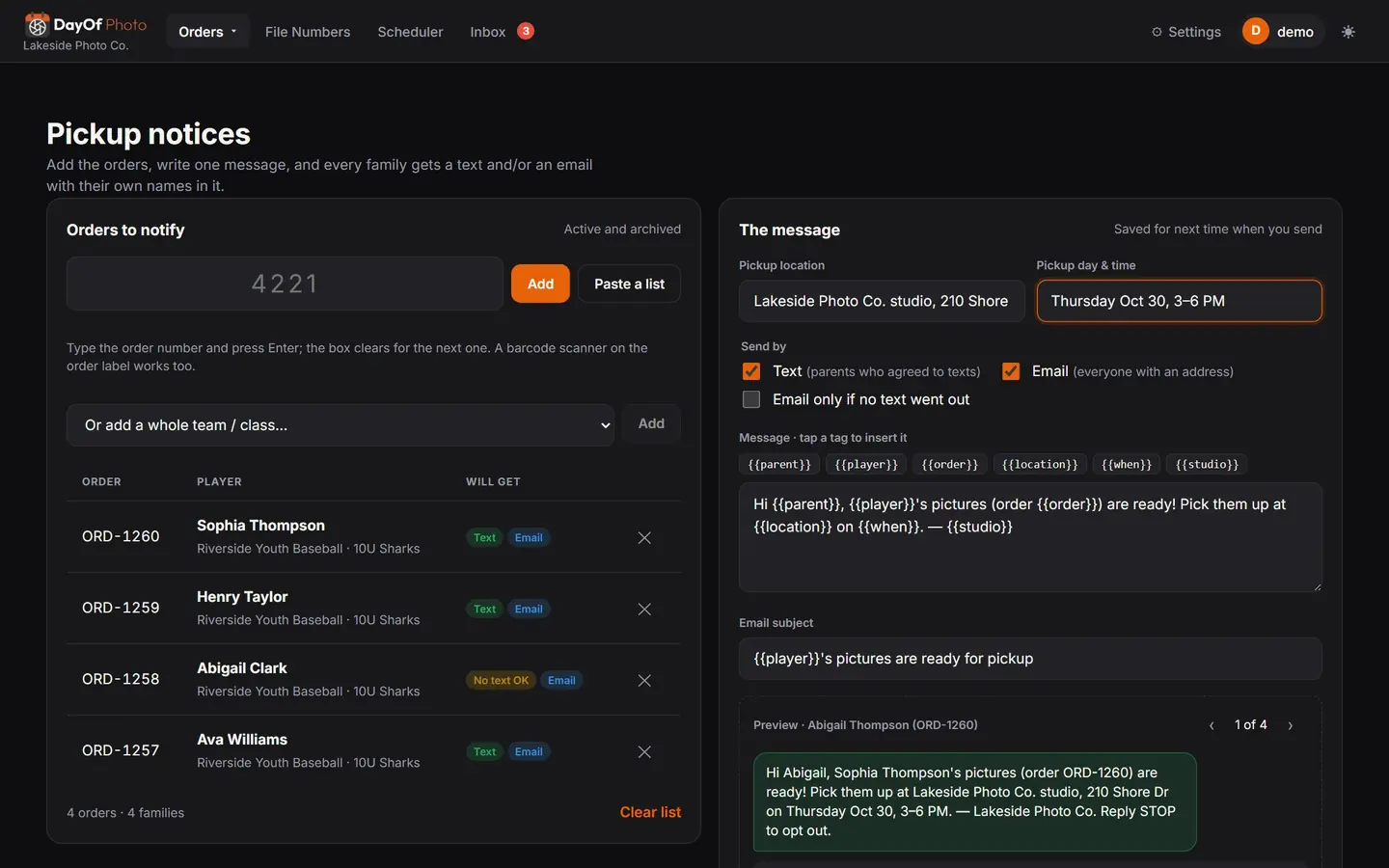
Task: Click the Text badge on the Sophia Thompson row
Action: (484, 537)
